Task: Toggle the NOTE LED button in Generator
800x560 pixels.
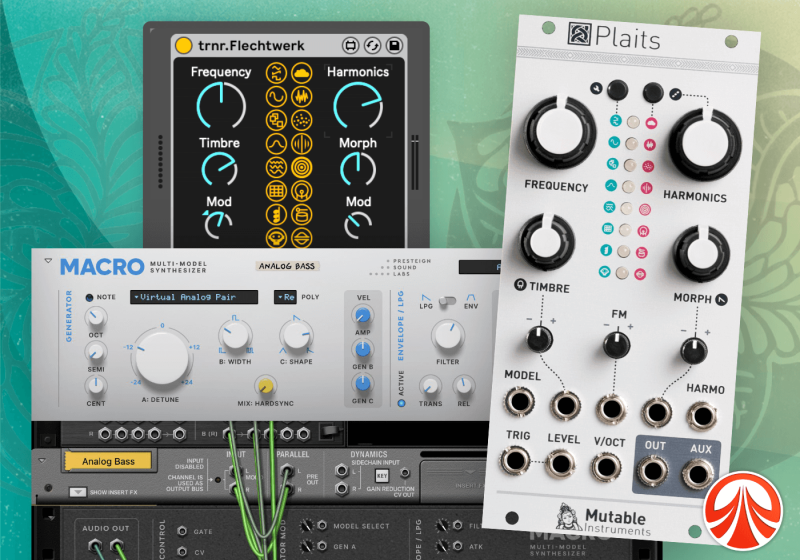Action: [88, 297]
